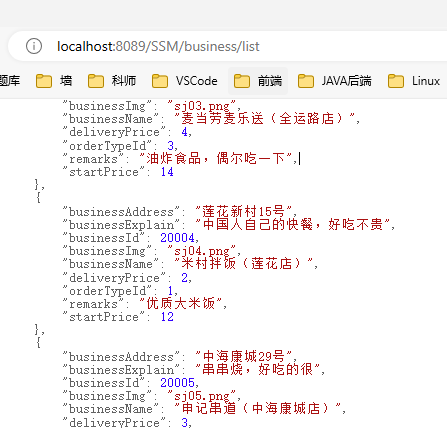Screen dimensions: 447x428
Task: Click the businessId value 20005
Action: click(x=177, y=383)
